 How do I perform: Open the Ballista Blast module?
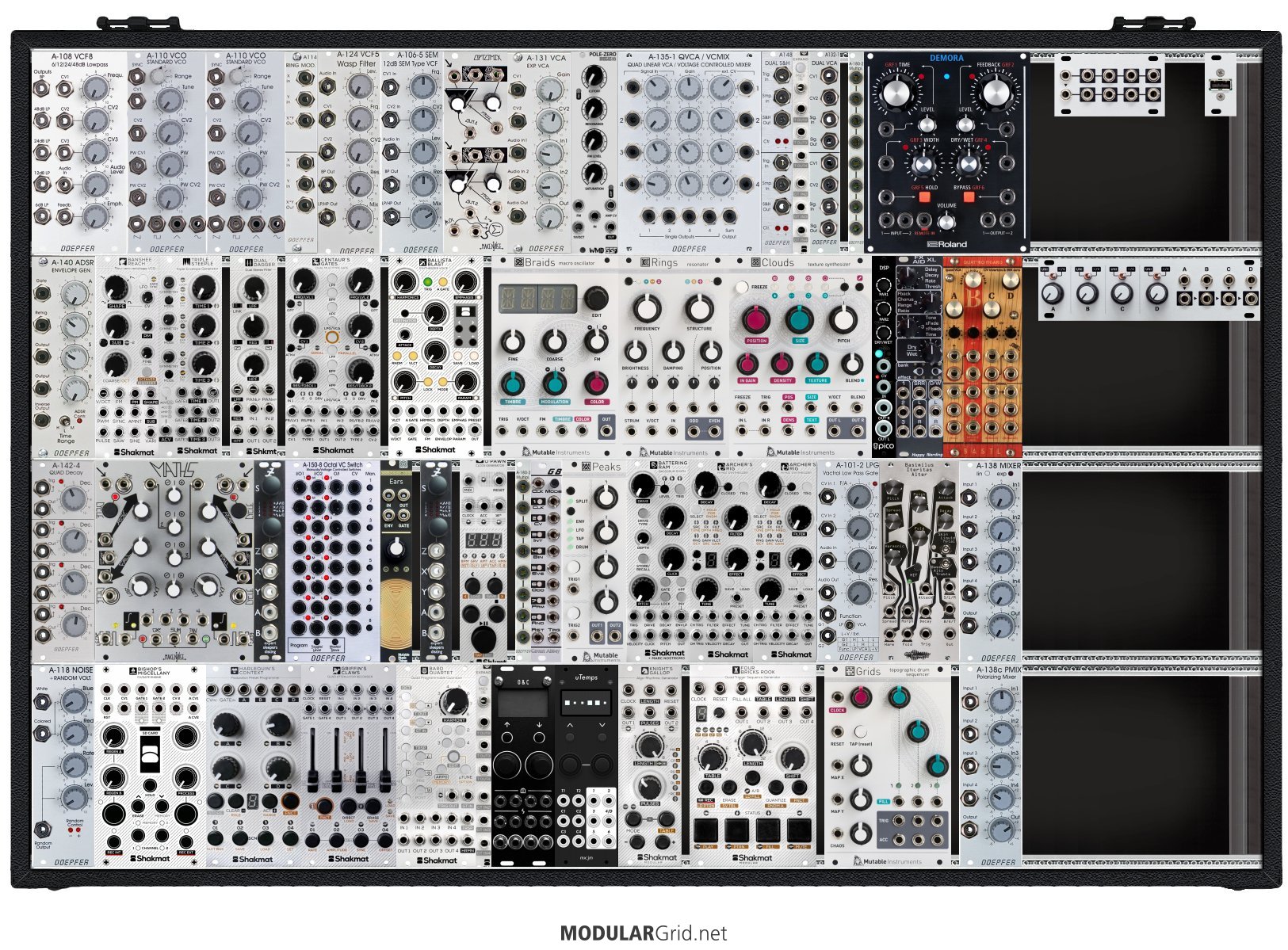click(436, 356)
